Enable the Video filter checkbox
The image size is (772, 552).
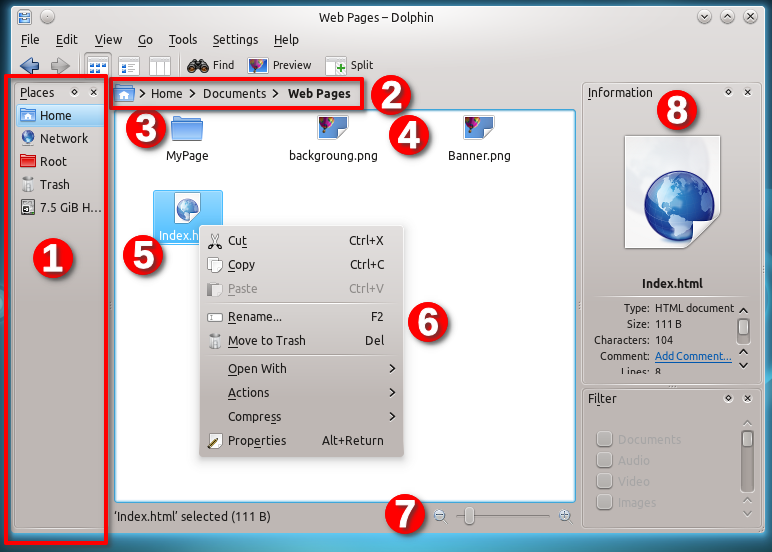[x=604, y=481]
